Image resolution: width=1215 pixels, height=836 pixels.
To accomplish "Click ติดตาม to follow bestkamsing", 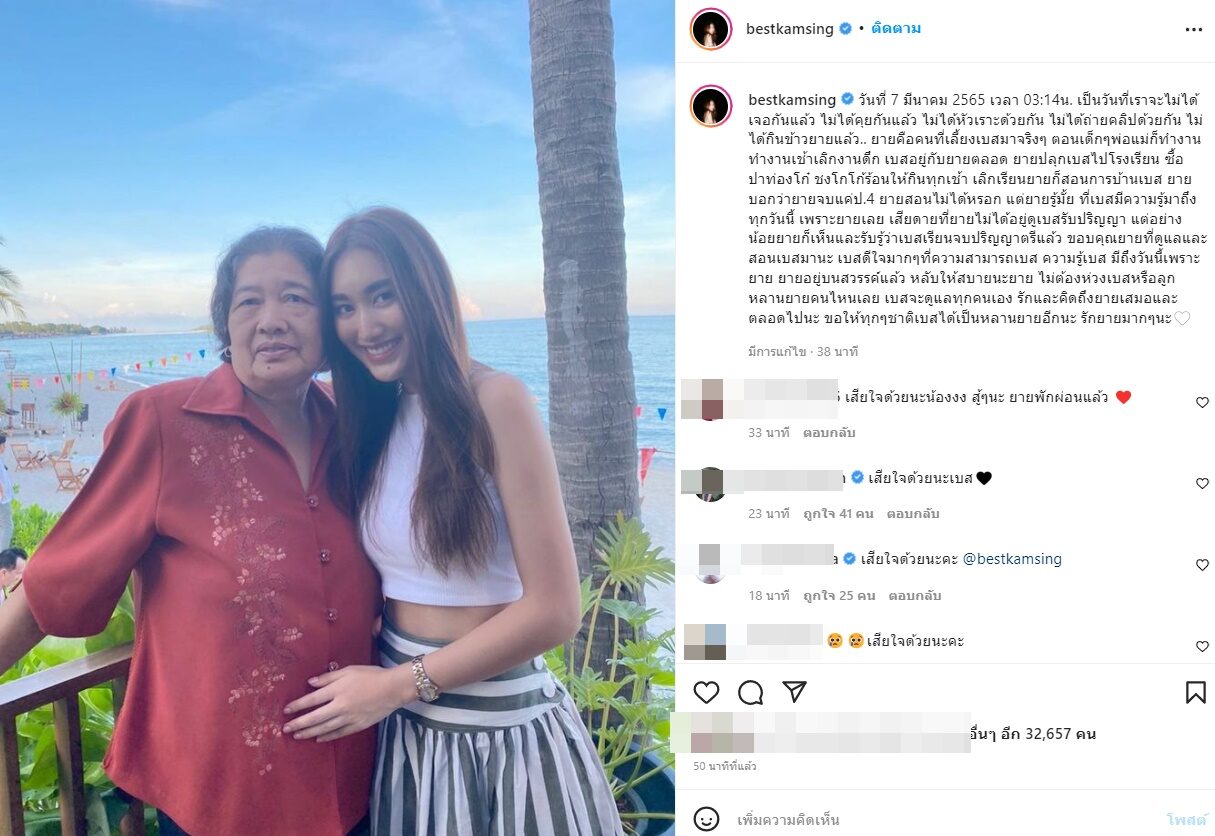I will (895, 29).
